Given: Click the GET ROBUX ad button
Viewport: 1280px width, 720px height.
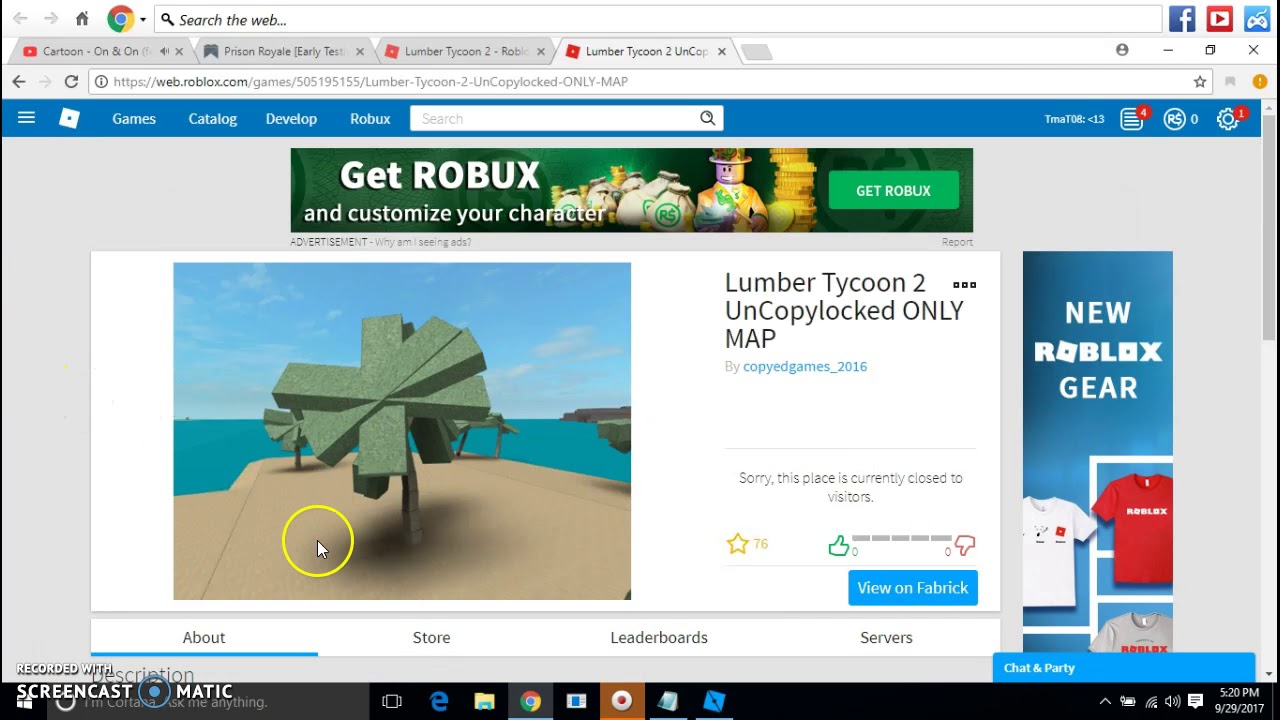Looking at the screenshot, I should (893, 190).
